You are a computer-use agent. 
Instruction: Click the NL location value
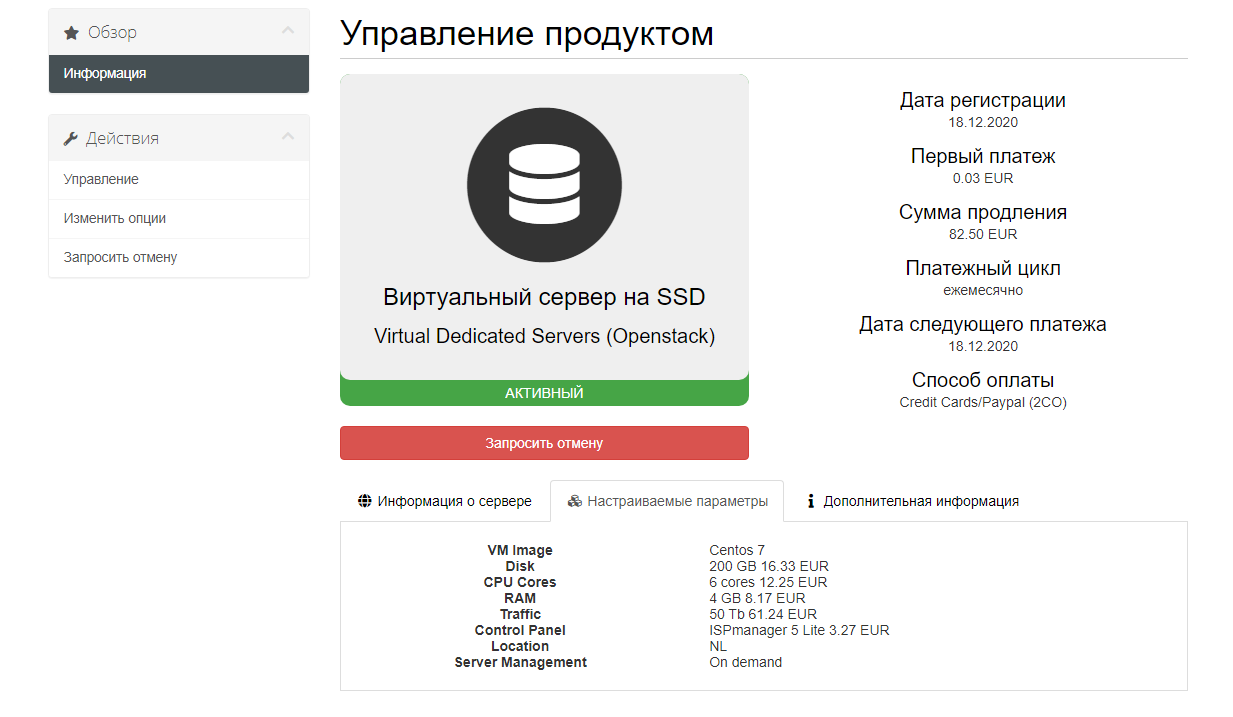(718, 646)
